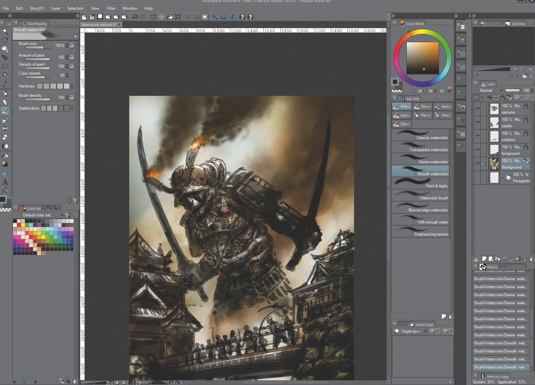
Task: Toggle visibility of the castle layer
Action: click(477, 122)
